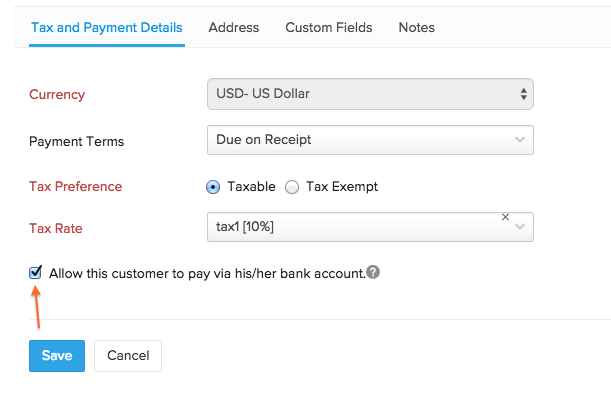Click the red Tax Rate field label
611x412 pixels.
coord(56,228)
